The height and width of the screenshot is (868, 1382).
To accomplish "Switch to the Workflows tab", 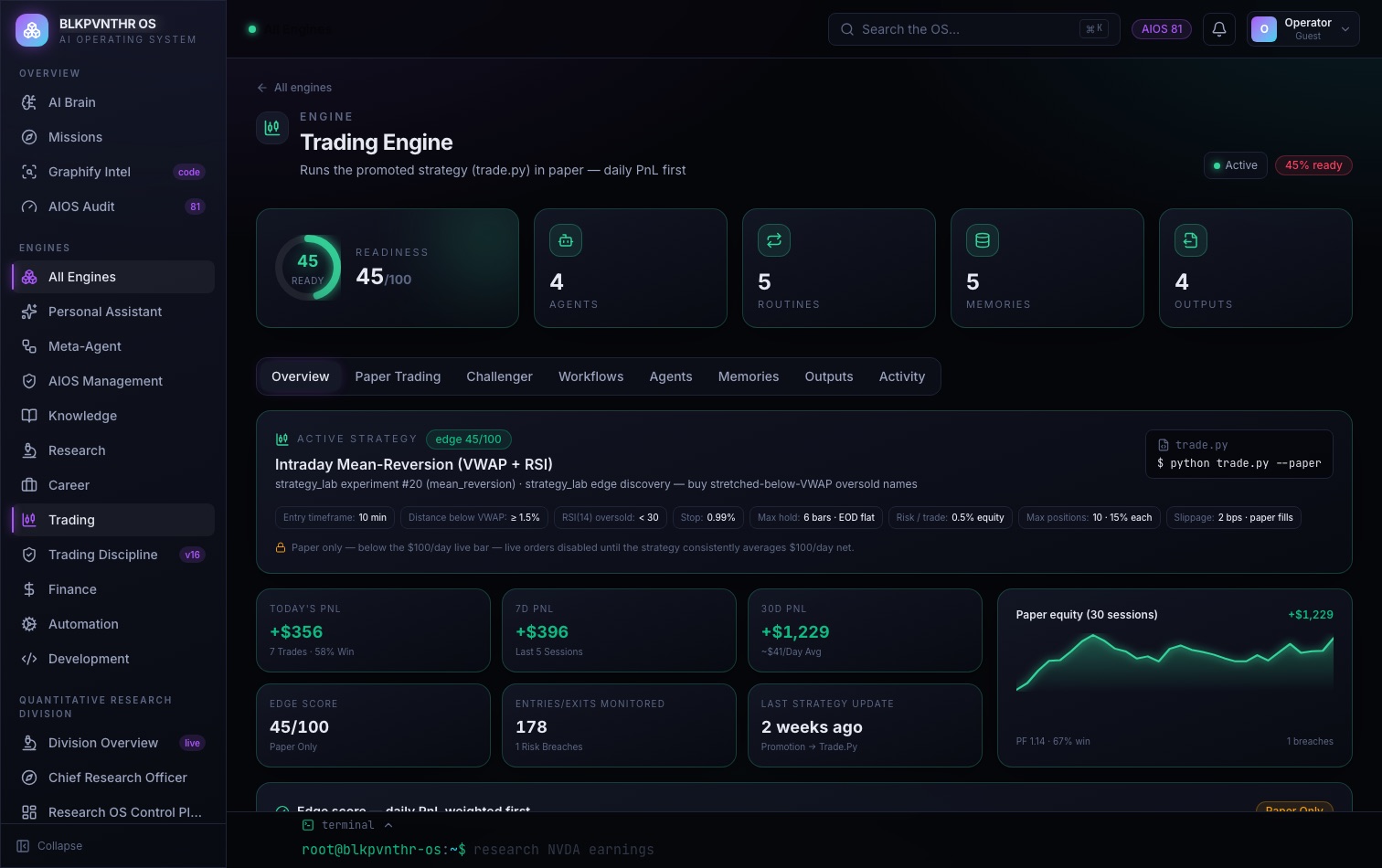I will 590,376.
